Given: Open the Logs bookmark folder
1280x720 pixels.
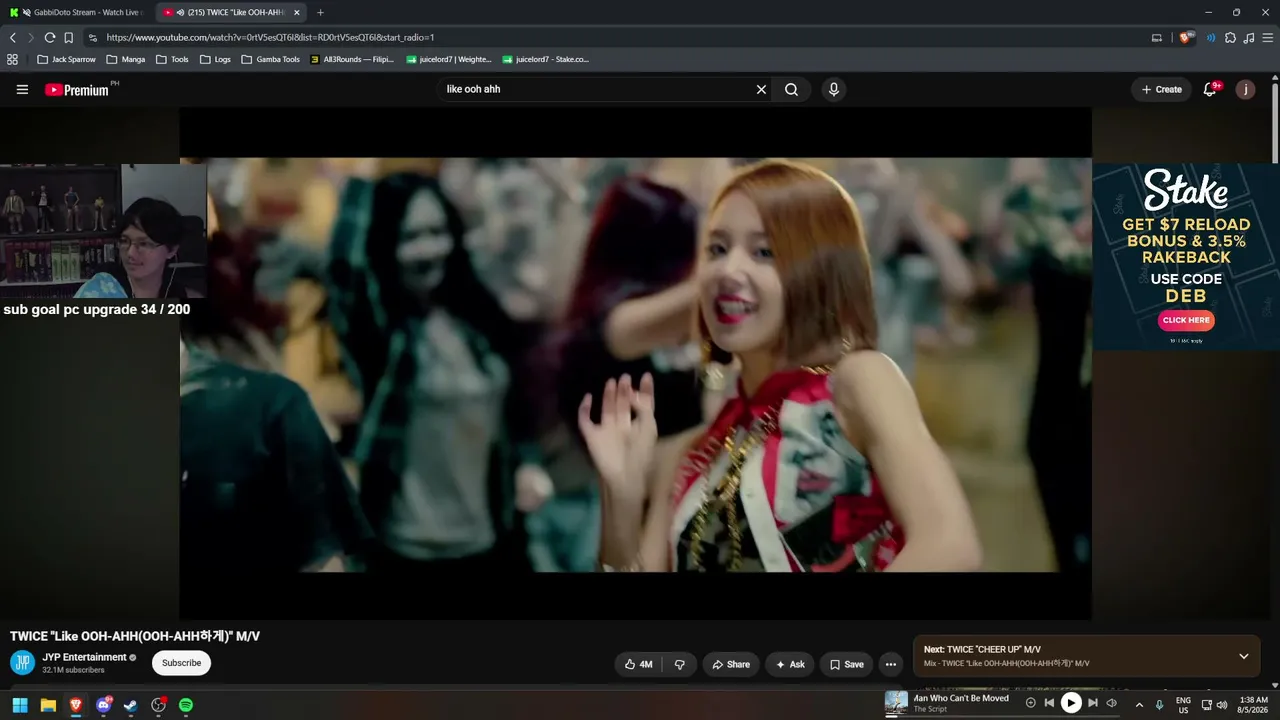Looking at the screenshot, I should [x=215, y=59].
